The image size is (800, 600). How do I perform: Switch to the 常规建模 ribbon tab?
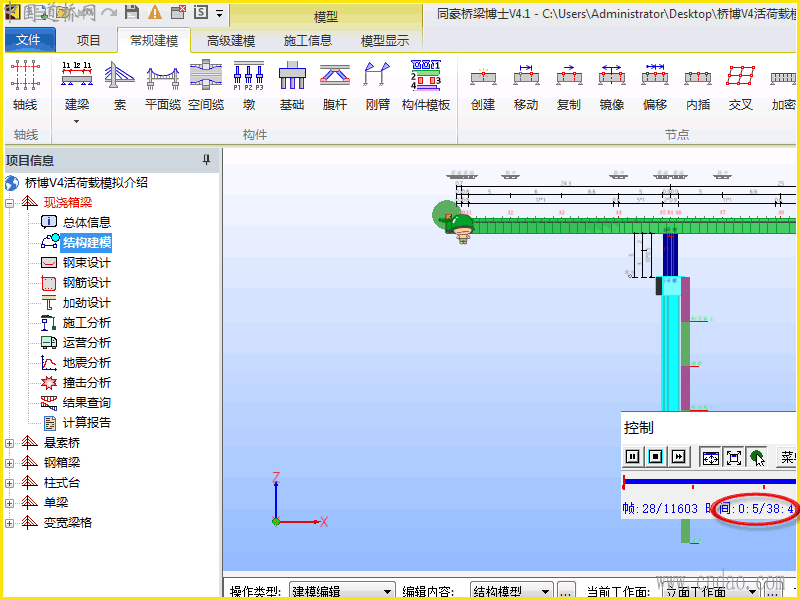tap(154, 40)
